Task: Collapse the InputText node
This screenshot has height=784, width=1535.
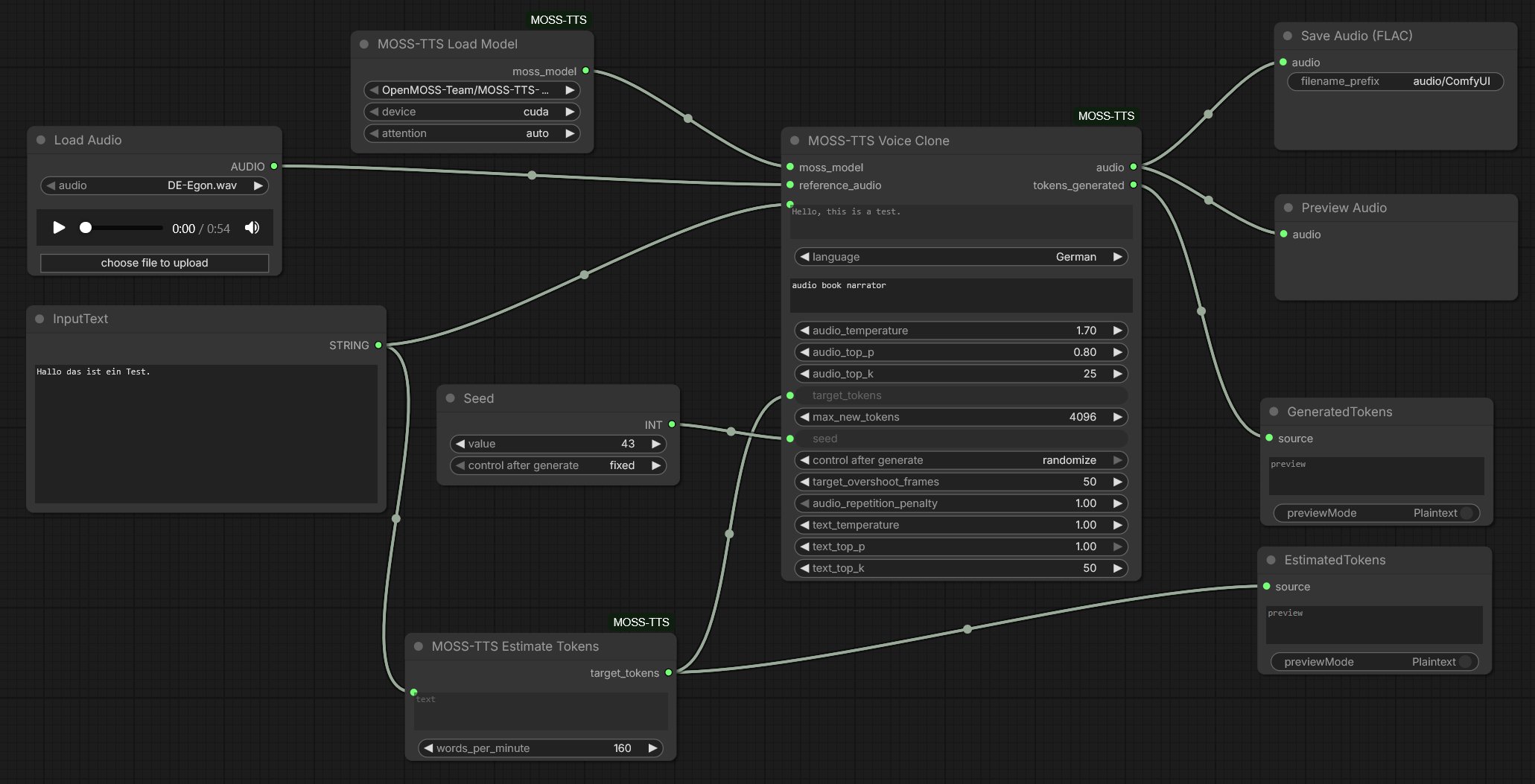Action: coord(39,319)
